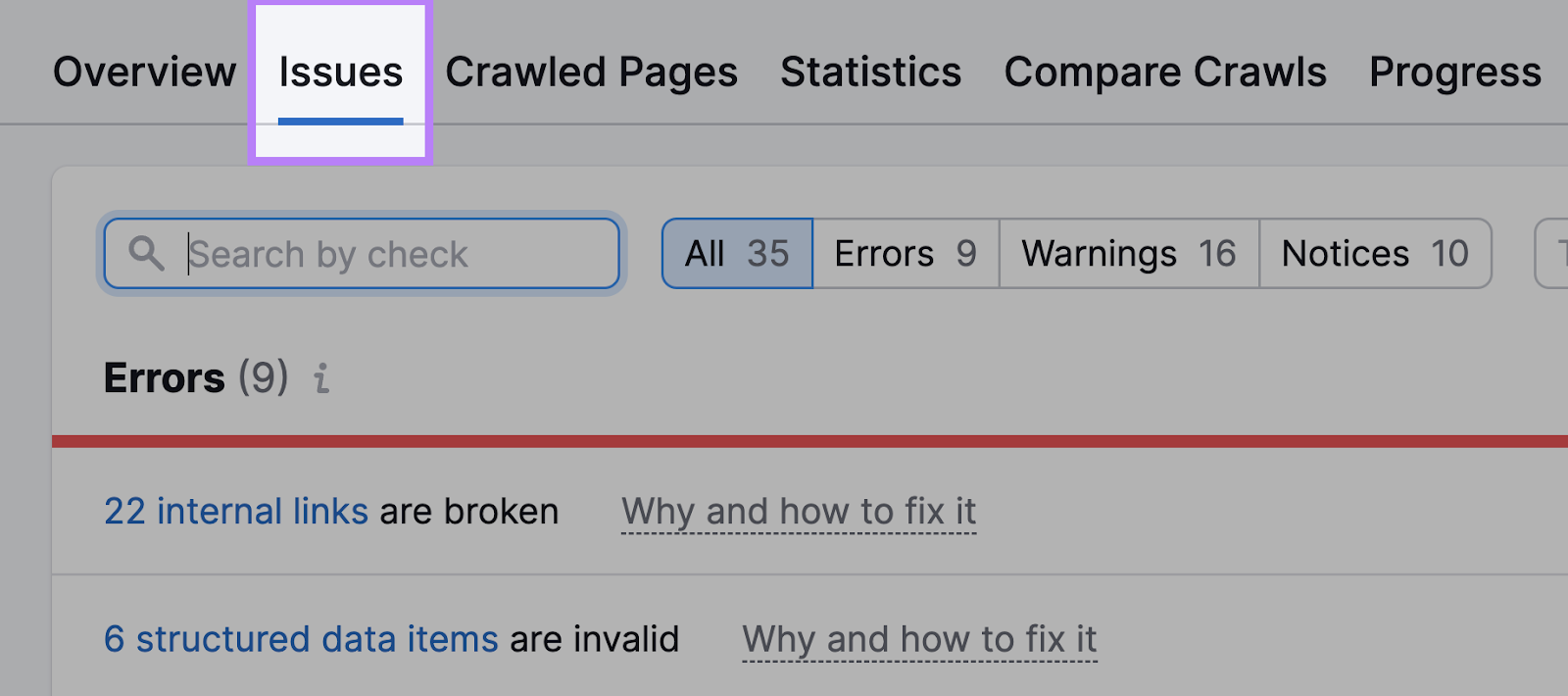Open fix instructions for structured data issue

pos(918,638)
